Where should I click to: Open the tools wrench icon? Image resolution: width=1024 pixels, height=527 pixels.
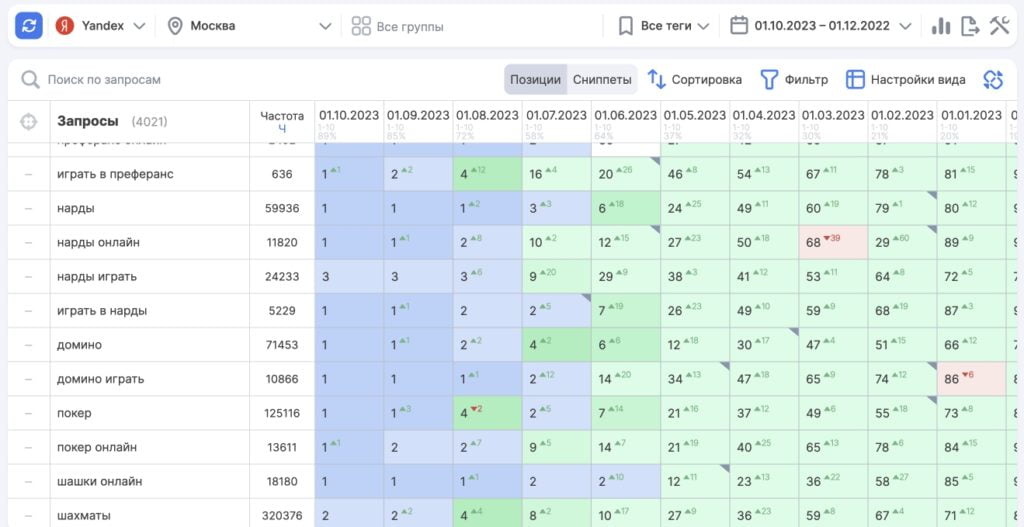(999, 26)
